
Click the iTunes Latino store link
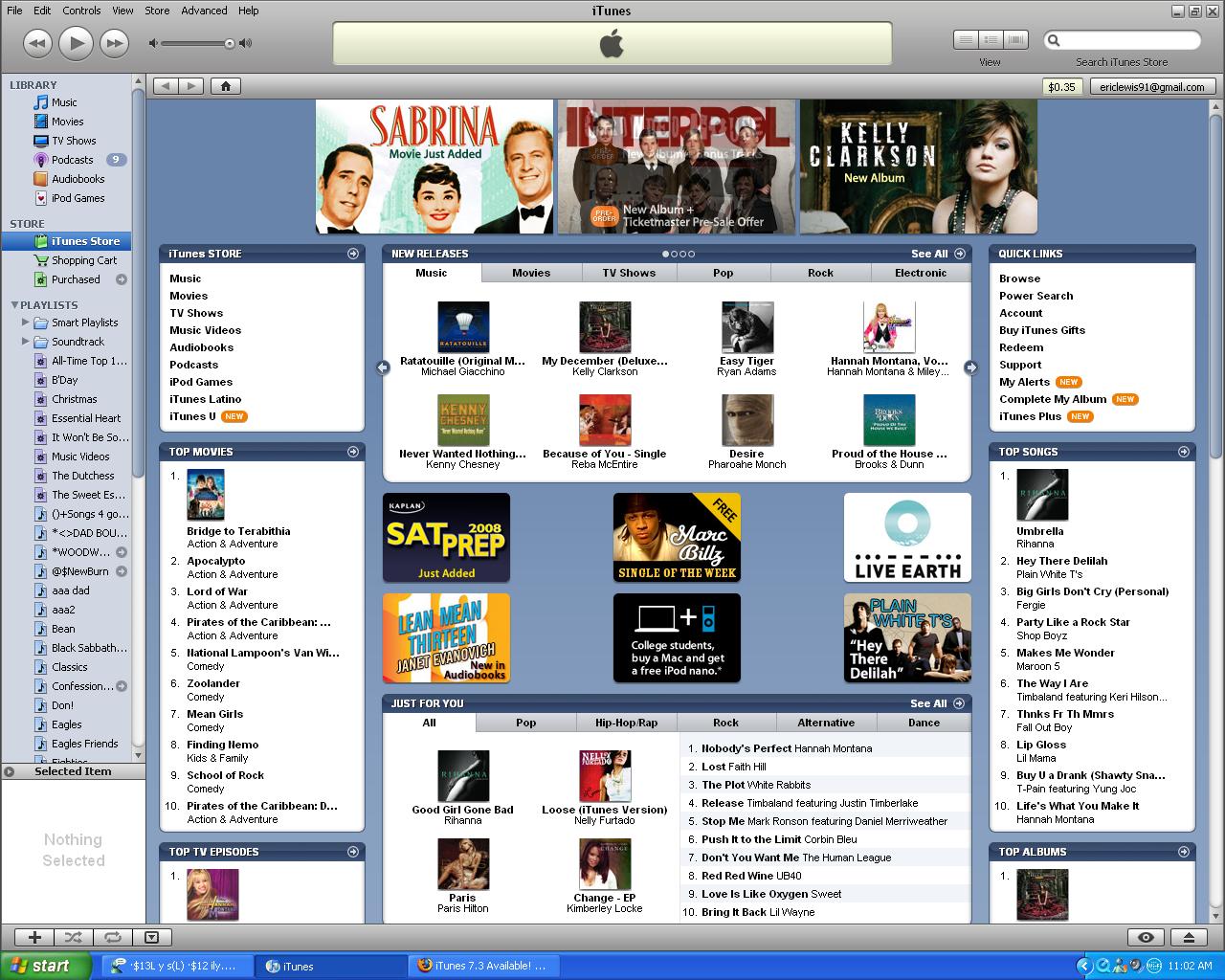click(x=206, y=399)
